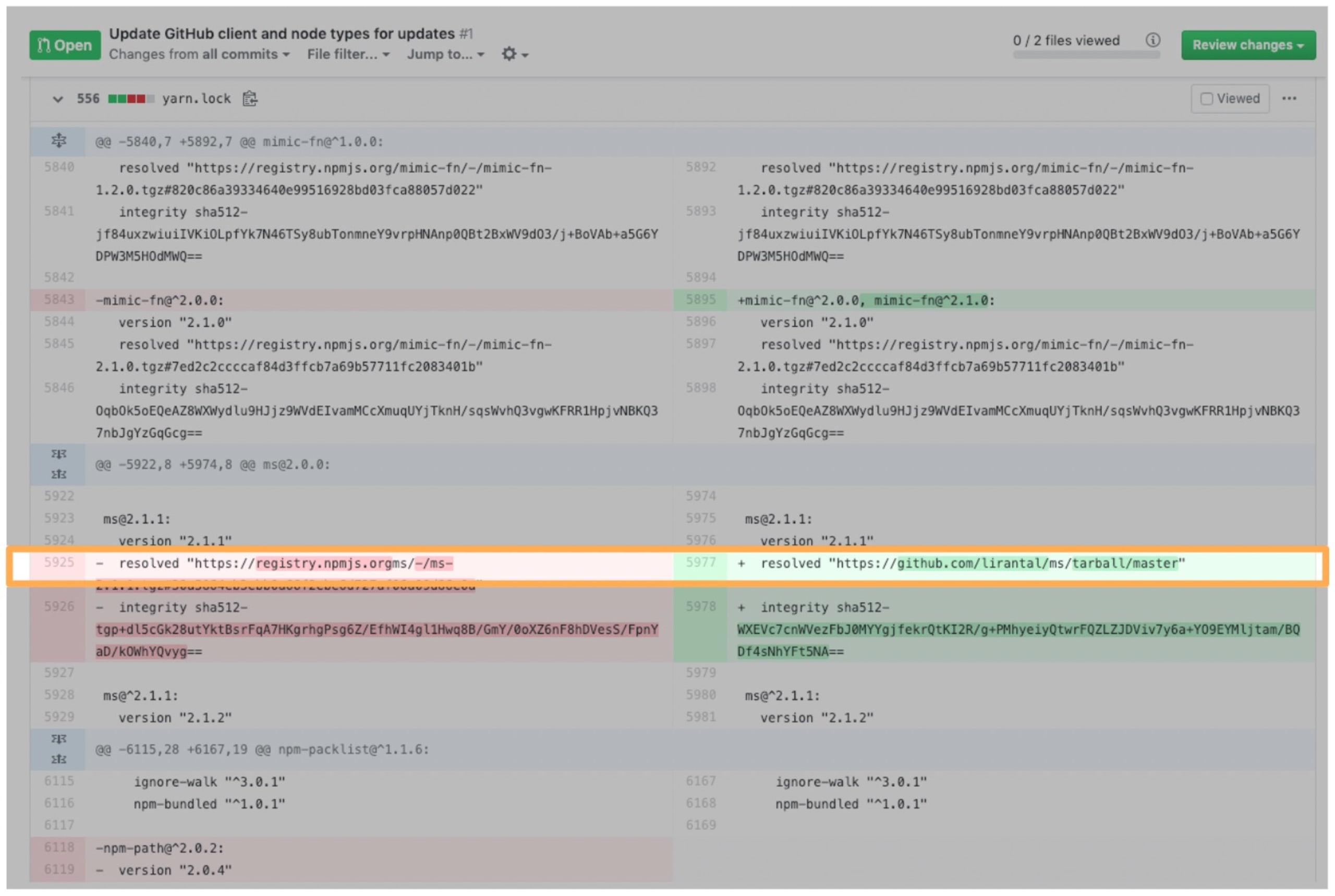This screenshot has width=1335, height=896.
Task: Click line number 5926 on the left
Action: coord(59,607)
